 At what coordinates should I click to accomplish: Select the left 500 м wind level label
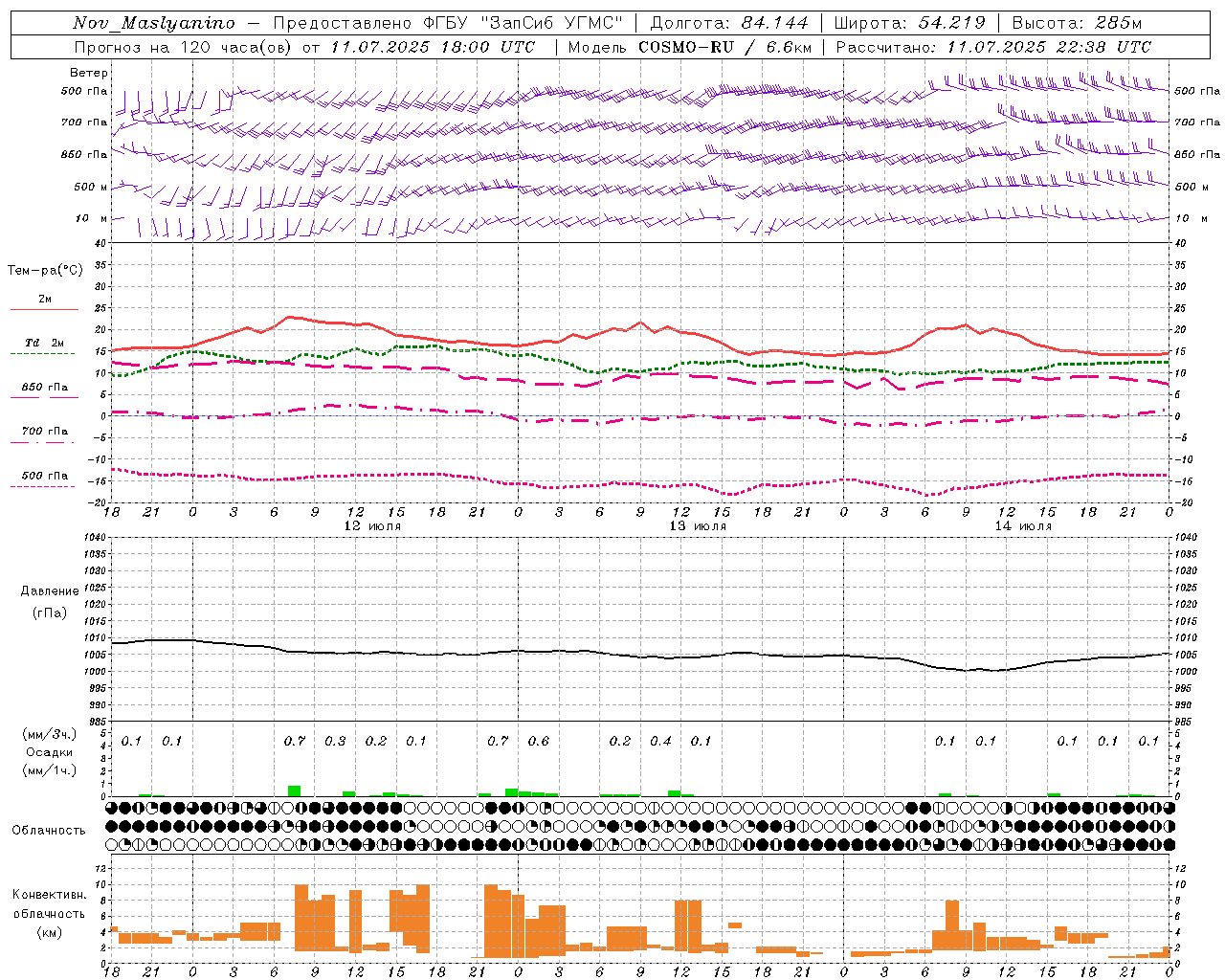91,187
